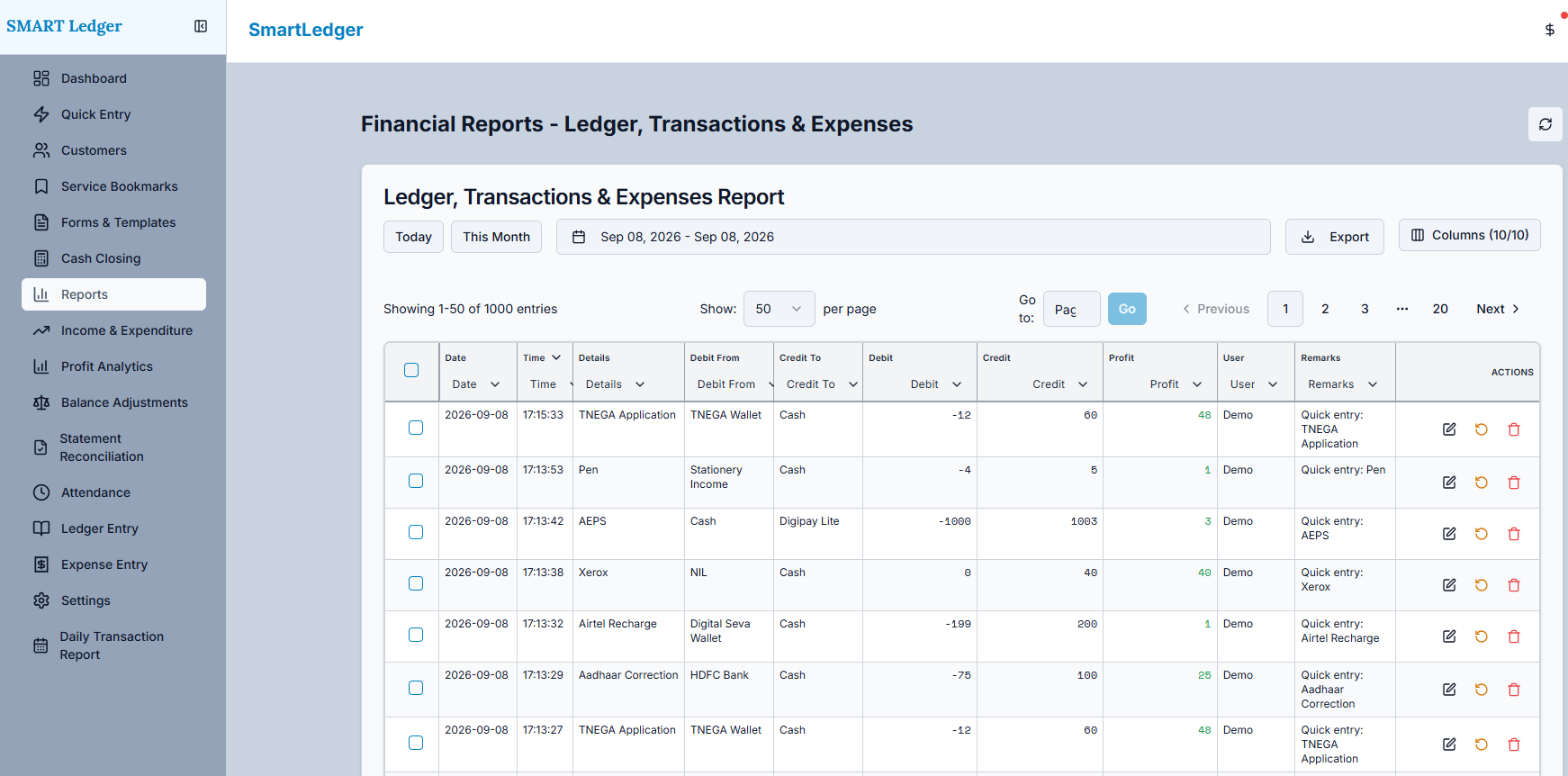Jump to page 20
1568x776 pixels.
point(1440,309)
